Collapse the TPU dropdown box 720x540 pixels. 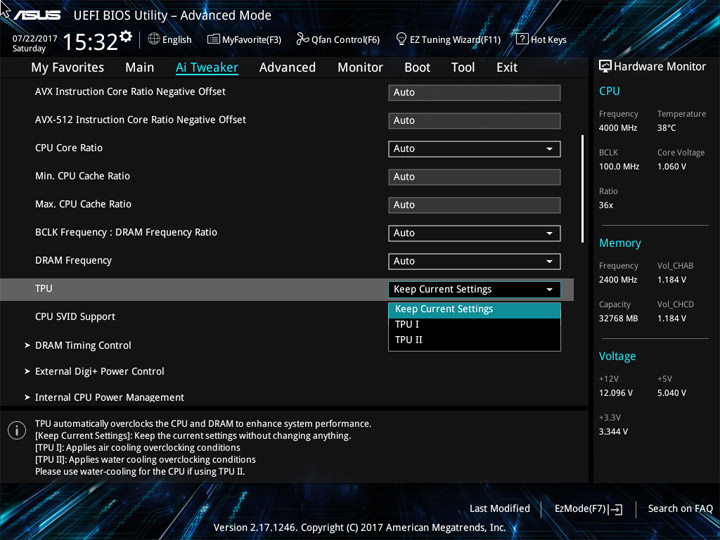(x=474, y=289)
